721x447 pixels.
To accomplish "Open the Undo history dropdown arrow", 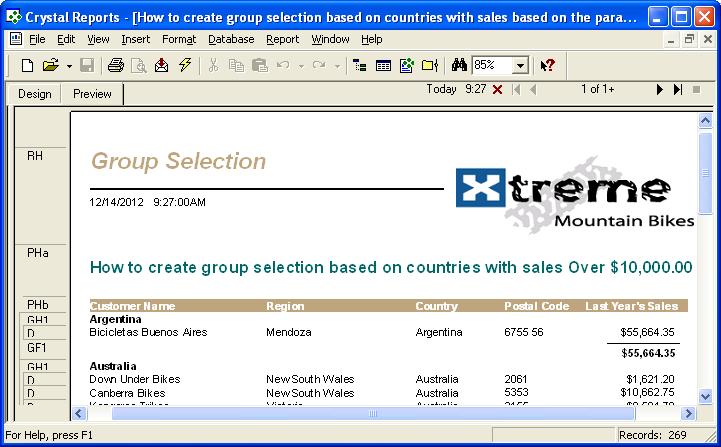I will click(301, 67).
